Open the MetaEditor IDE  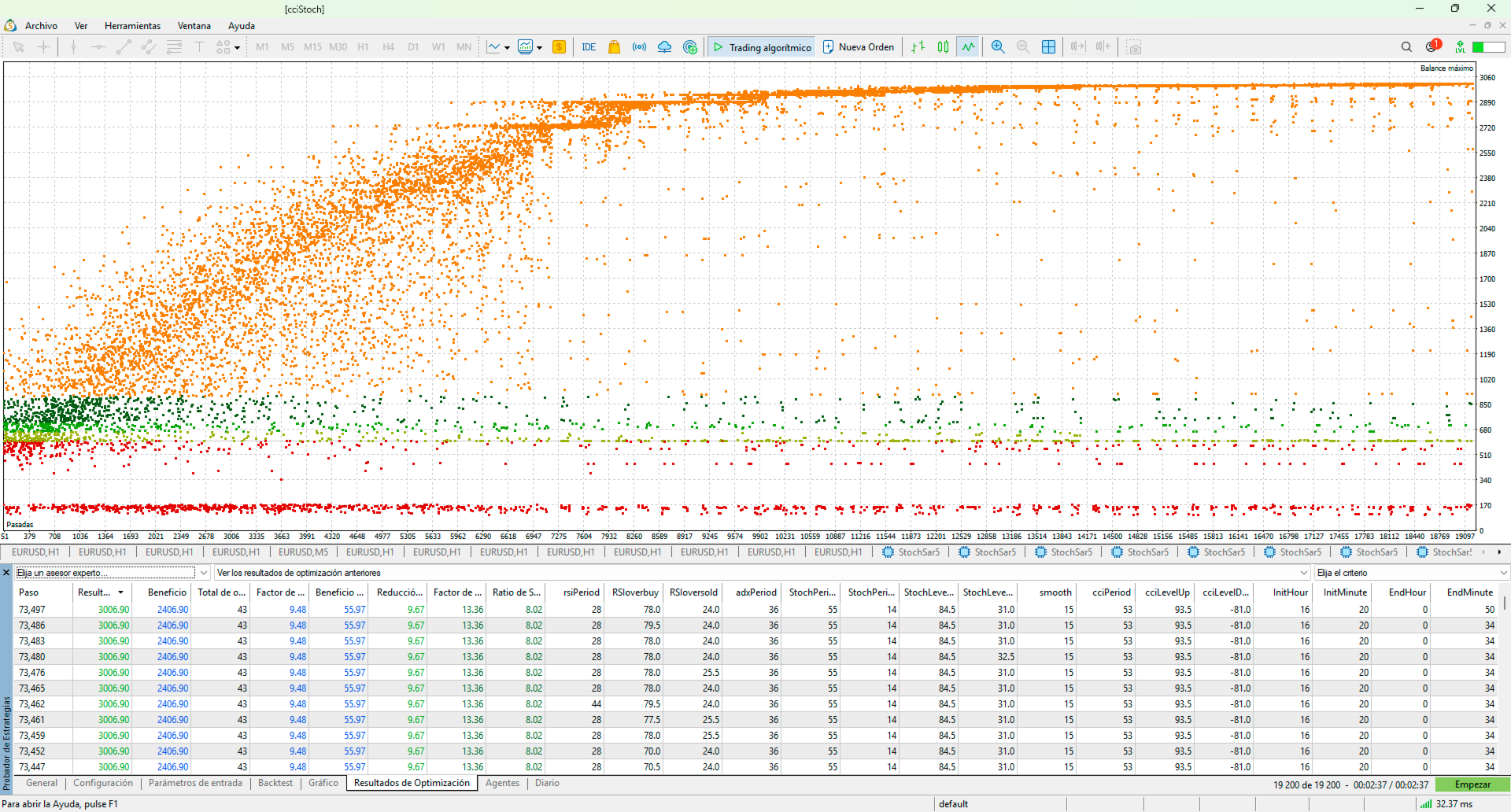[589, 47]
